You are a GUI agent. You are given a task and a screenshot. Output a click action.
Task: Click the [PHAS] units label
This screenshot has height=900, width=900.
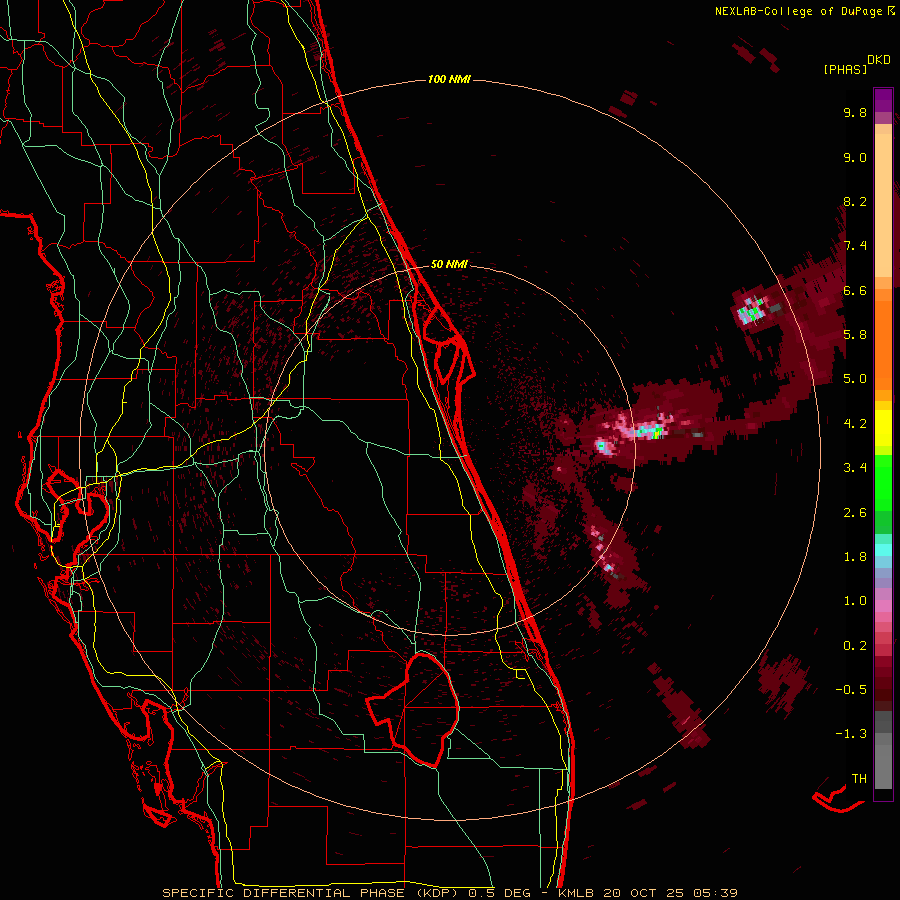pyautogui.click(x=845, y=69)
